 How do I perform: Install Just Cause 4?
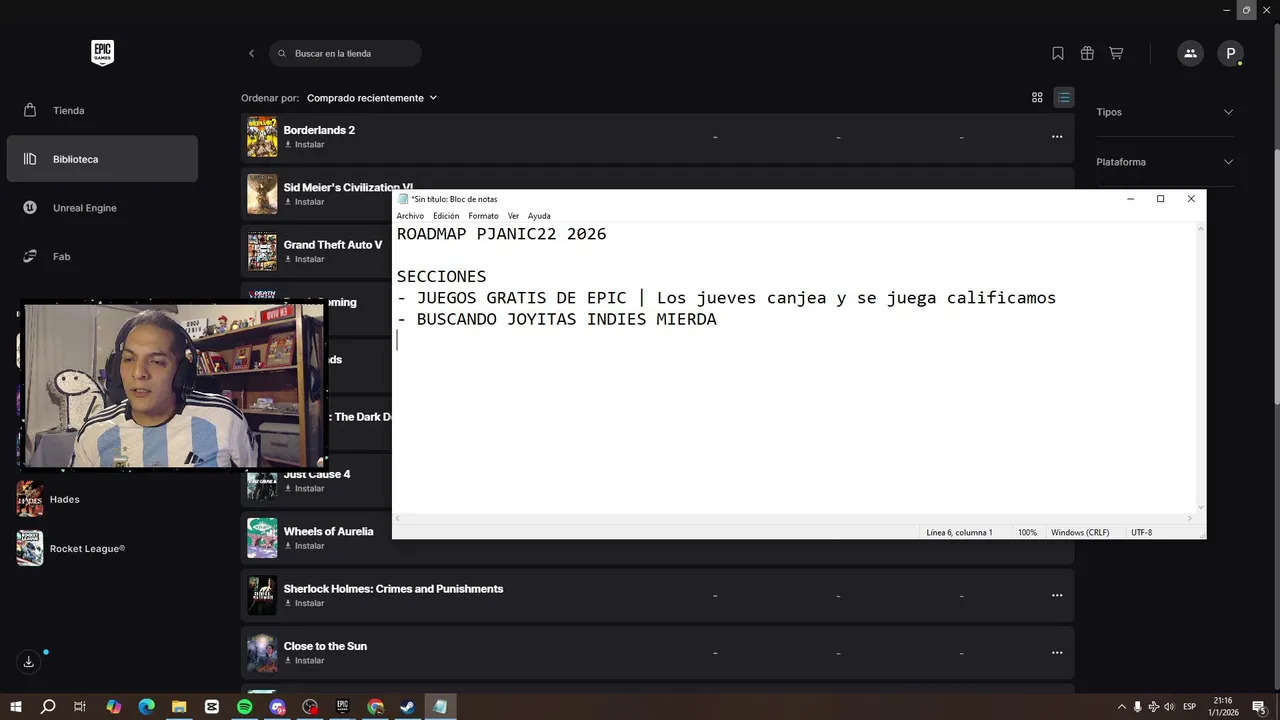pos(304,489)
